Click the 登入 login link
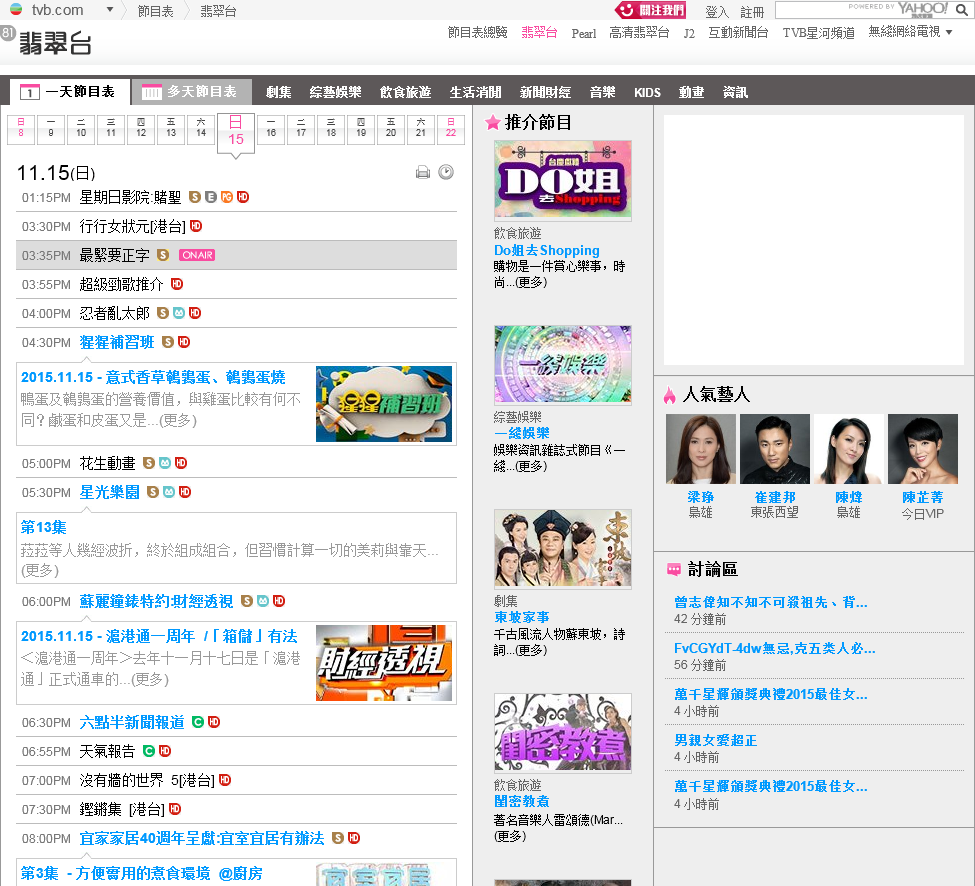Screen dimensions: 975x886 click(716, 12)
